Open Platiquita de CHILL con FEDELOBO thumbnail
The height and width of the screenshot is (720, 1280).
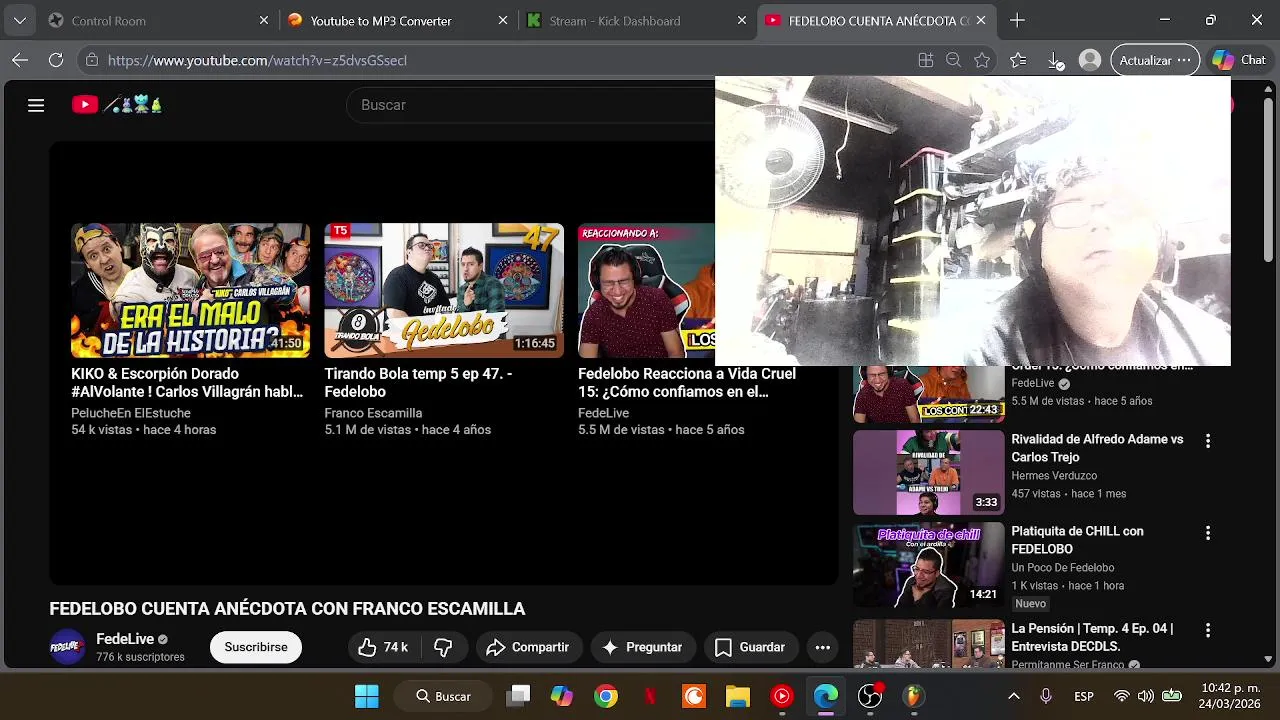point(928,565)
